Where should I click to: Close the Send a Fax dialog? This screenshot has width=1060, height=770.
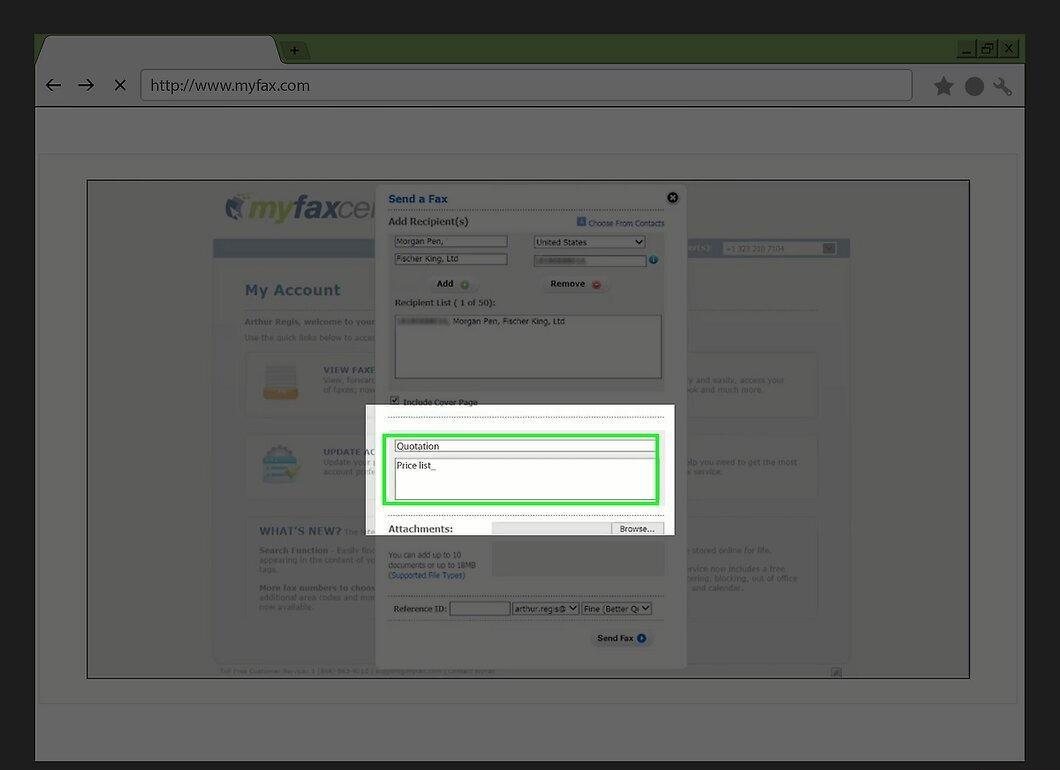(672, 197)
